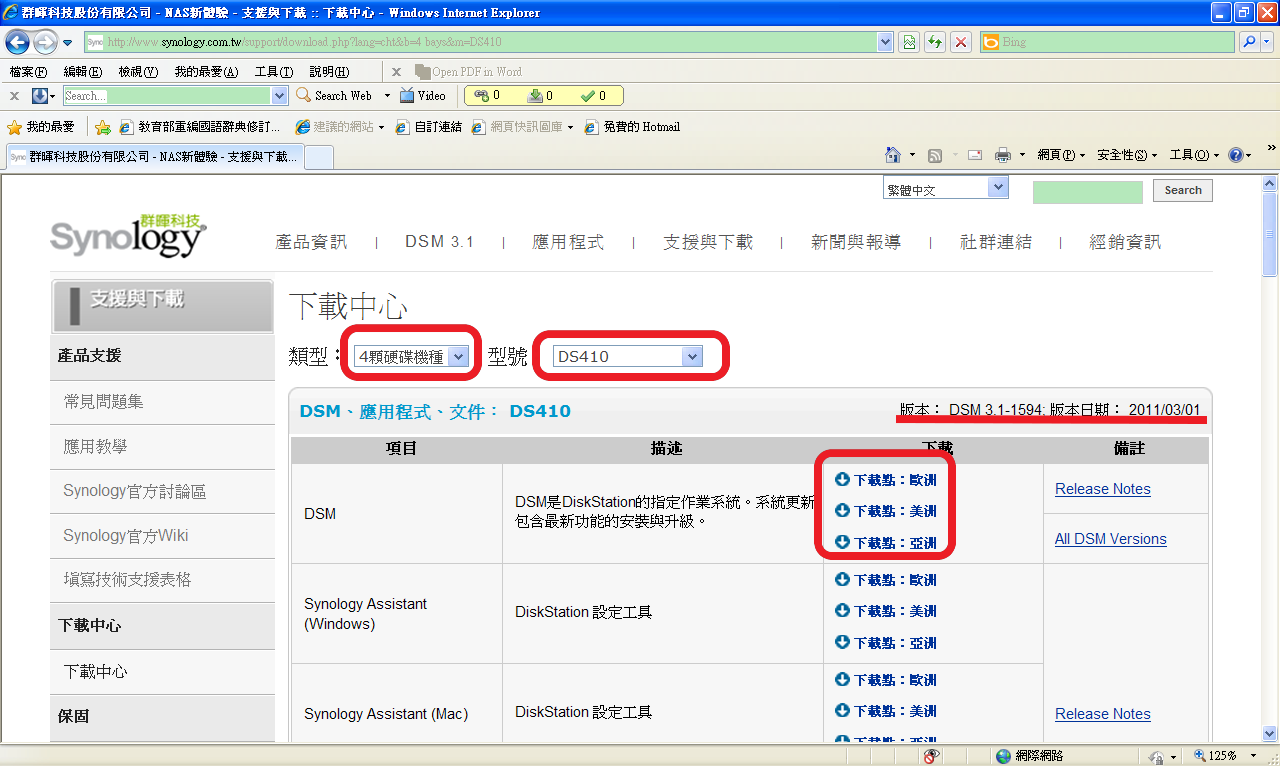Click the Print icon in command bar

(1003, 155)
